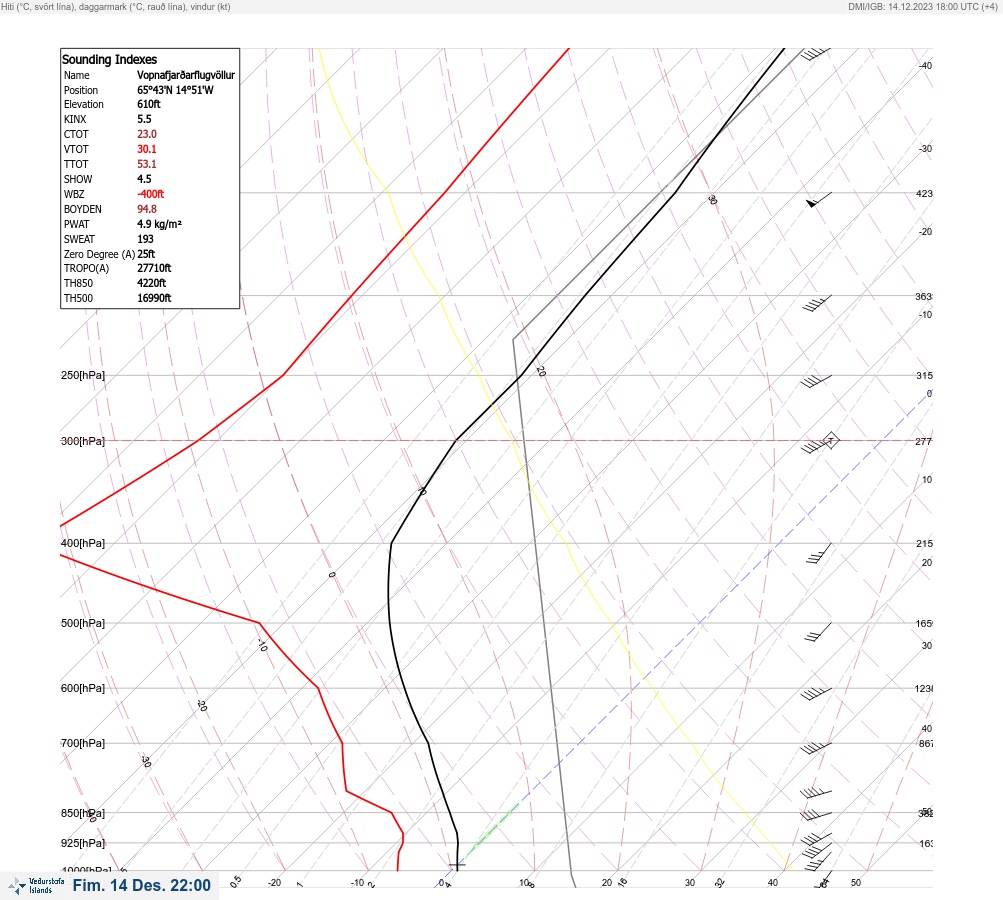Click the BOYDEN value 94.8
1003x900 pixels.
[147, 209]
